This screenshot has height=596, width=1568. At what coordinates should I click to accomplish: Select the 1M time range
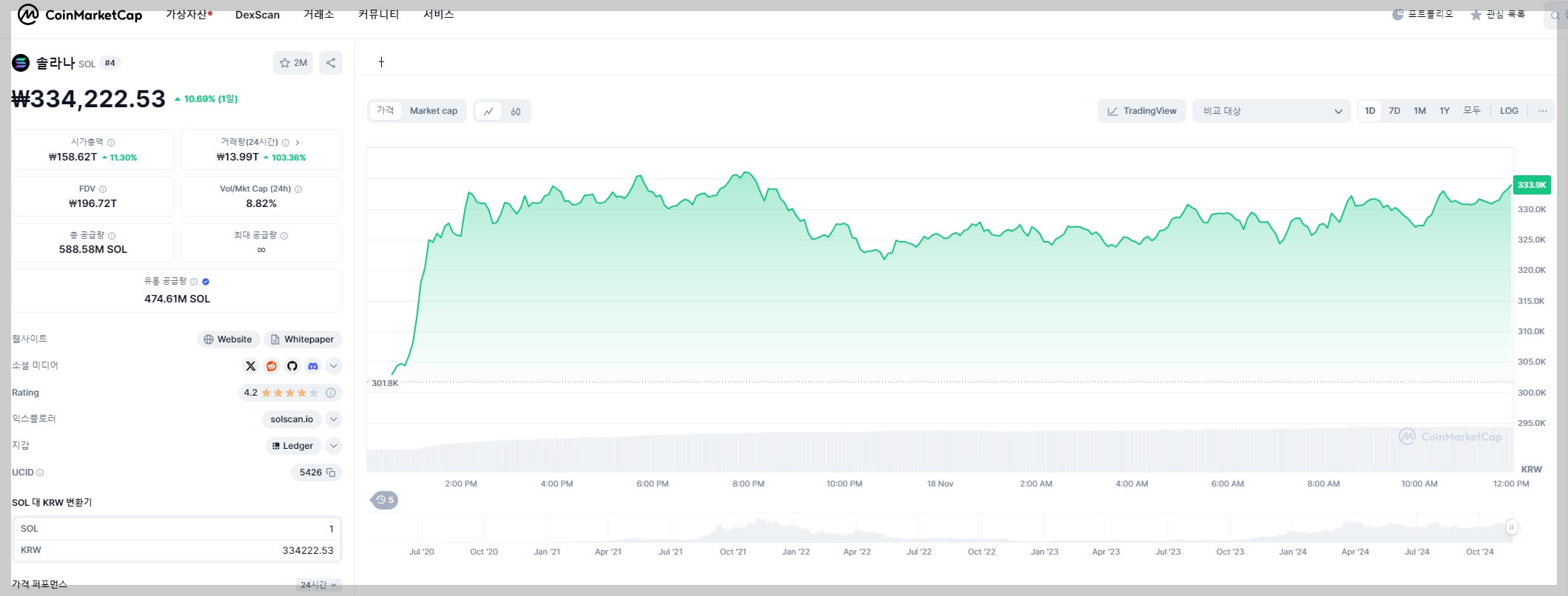[1419, 111]
